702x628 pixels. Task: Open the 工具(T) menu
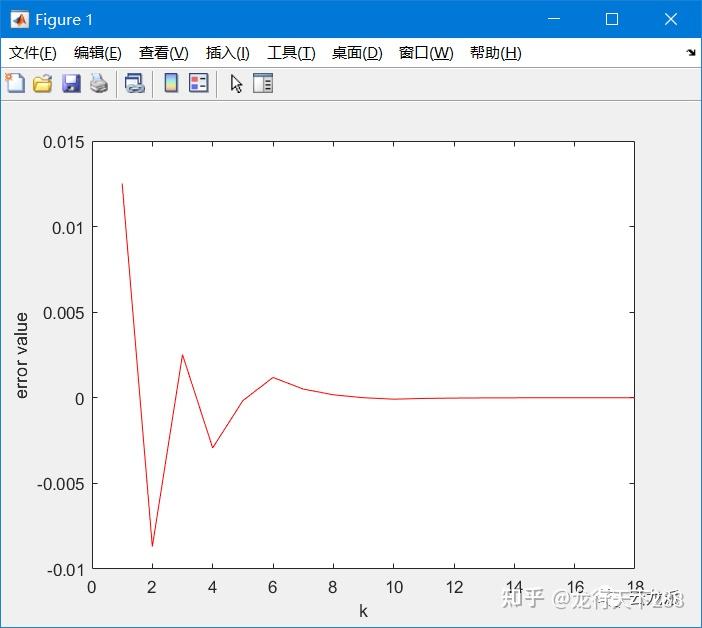coord(291,53)
